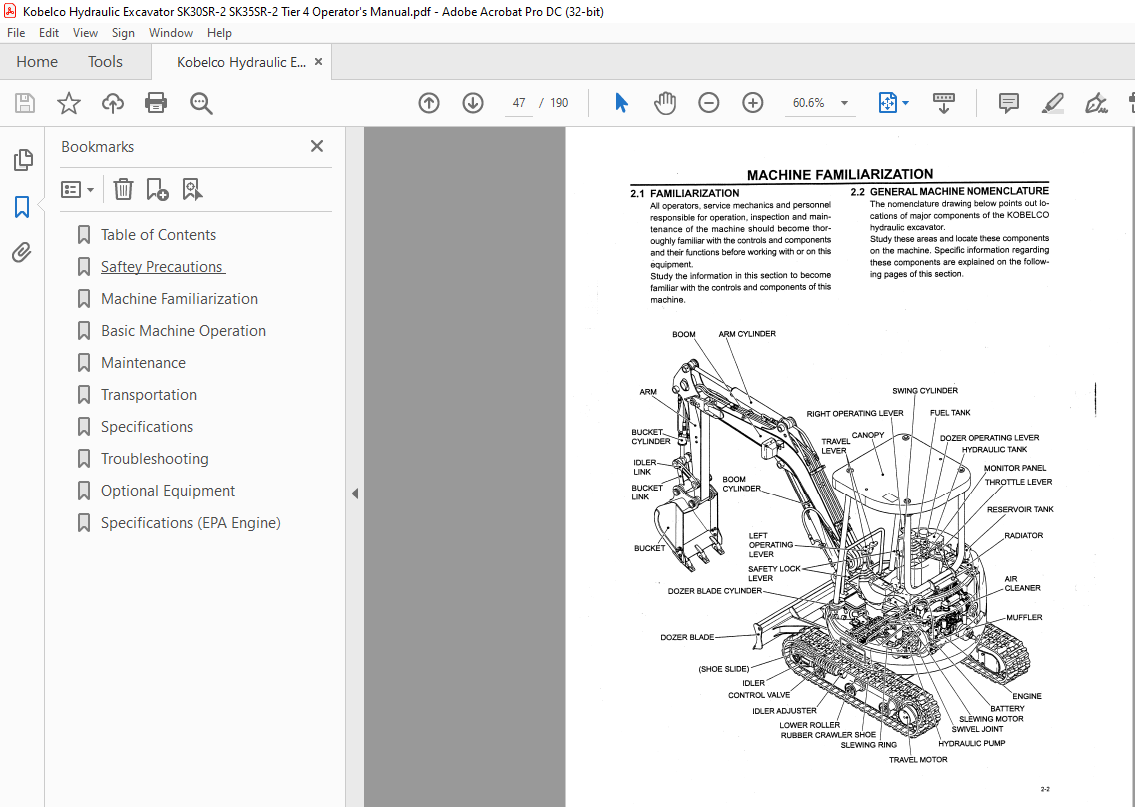The width and height of the screenshot is (1135, 807).
Task: Open the Table of Contents bookmark
Action: click(x=159, y=235)
